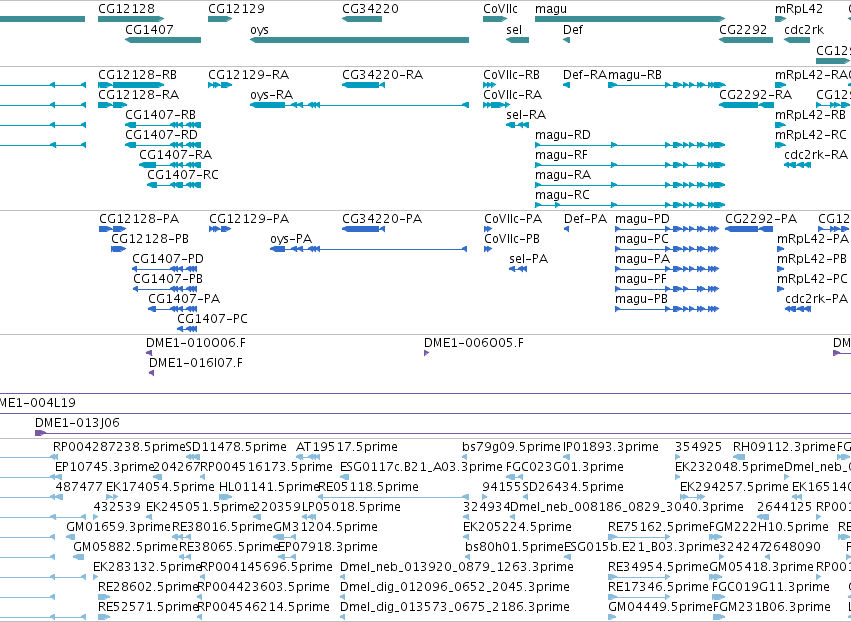Click transcript CG12129-RA label
Viewport: 851px width, 622px height.
(x=249, y=74)
